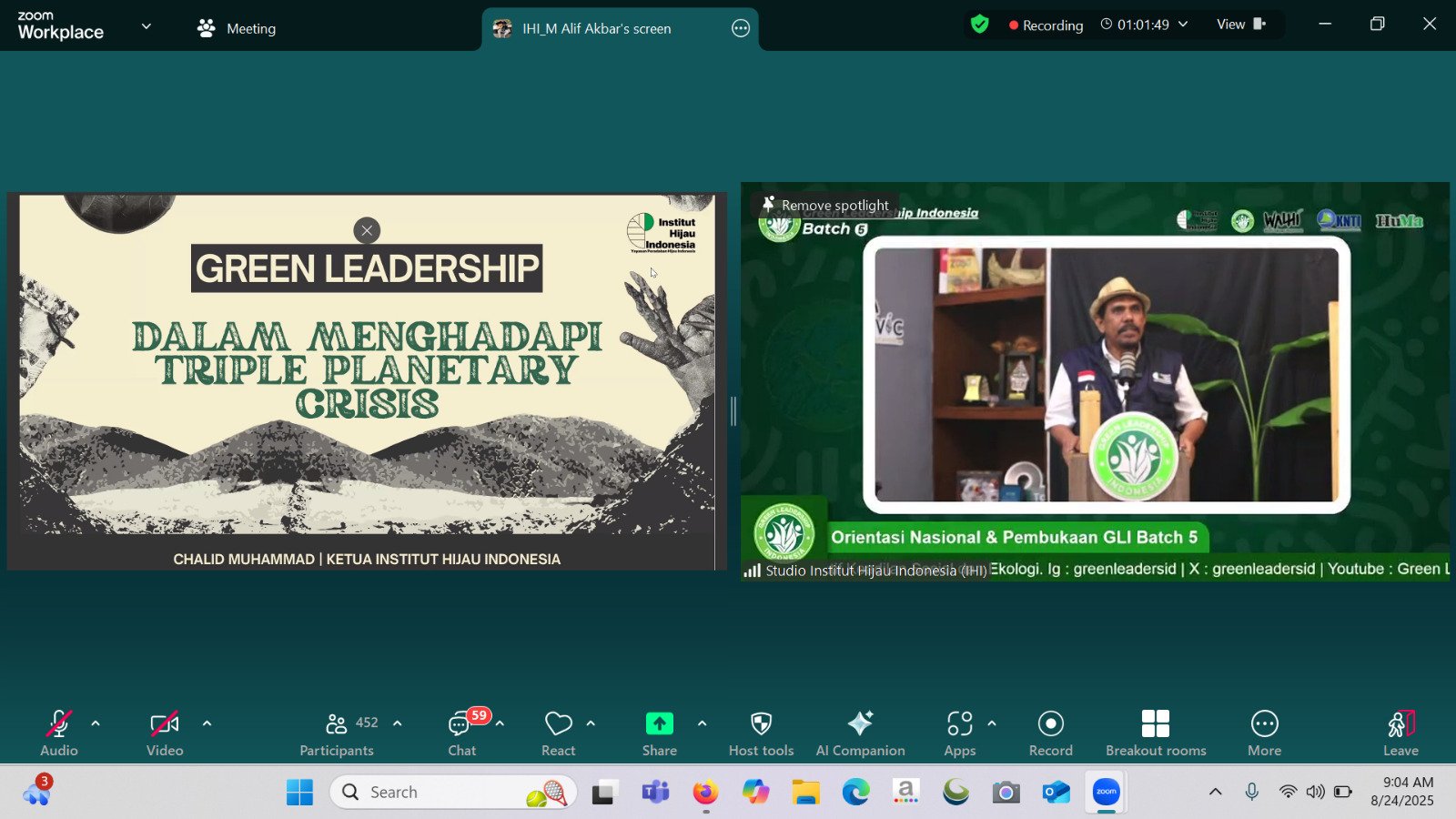Open the More options menu
The image size is (1456, 819).
pos(1264,733)
